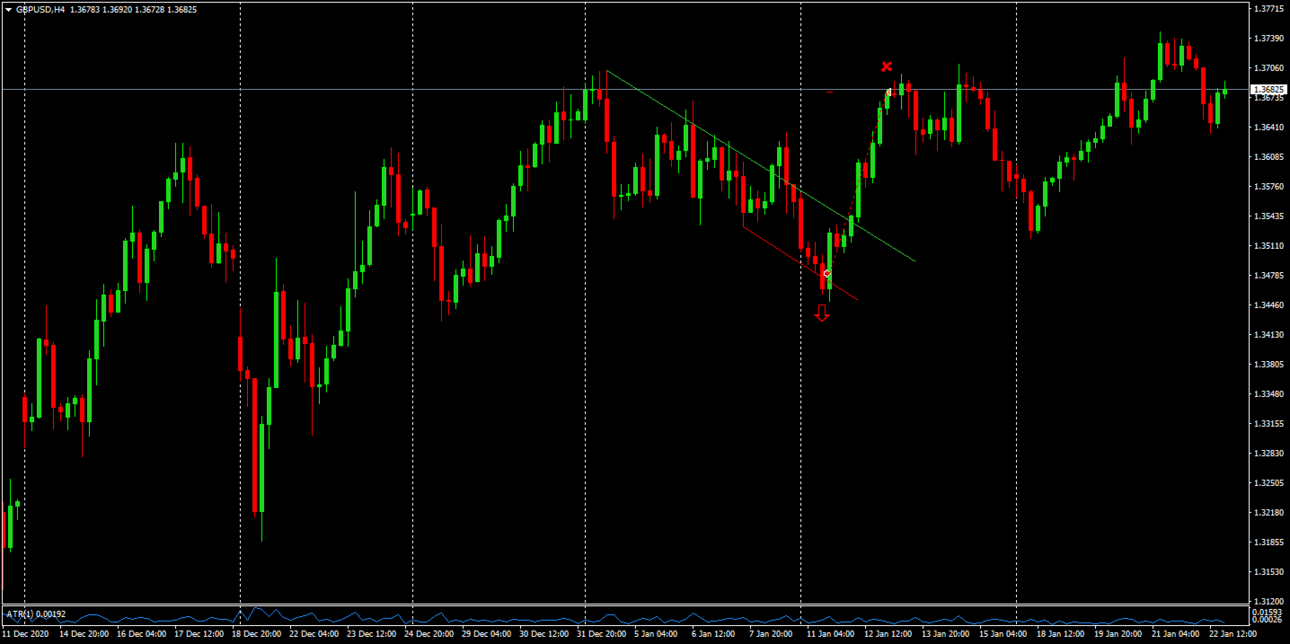Click the 17 Dec 12:00 time label
Viewport: 1290px width, 644px height.
coord(199,634)
